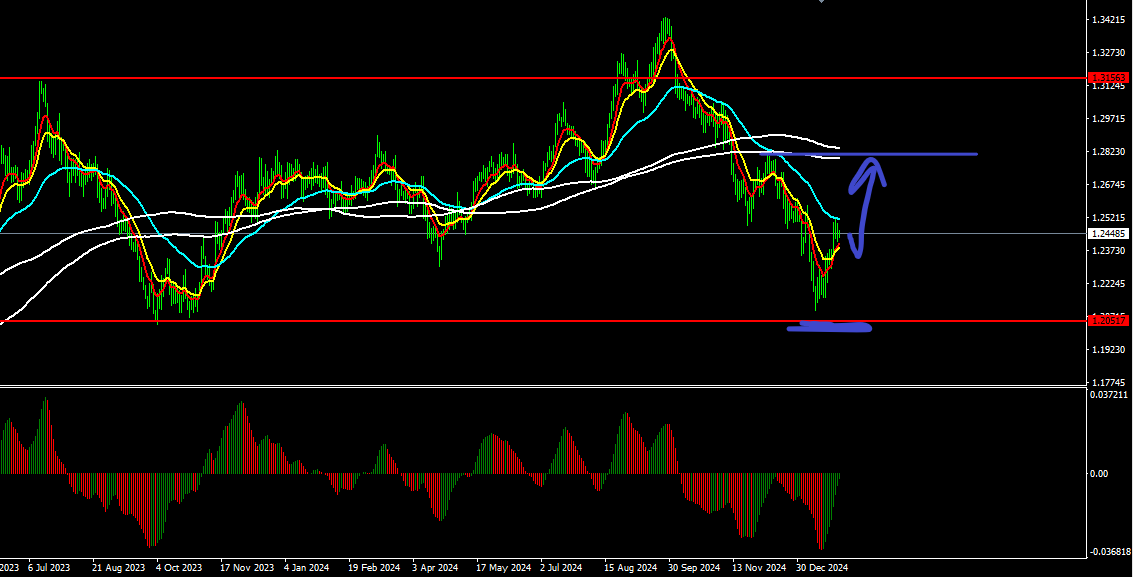Select the current price tag 1.24485
The height and width of the screenshot is (577, 1134).
(1109, 234)
